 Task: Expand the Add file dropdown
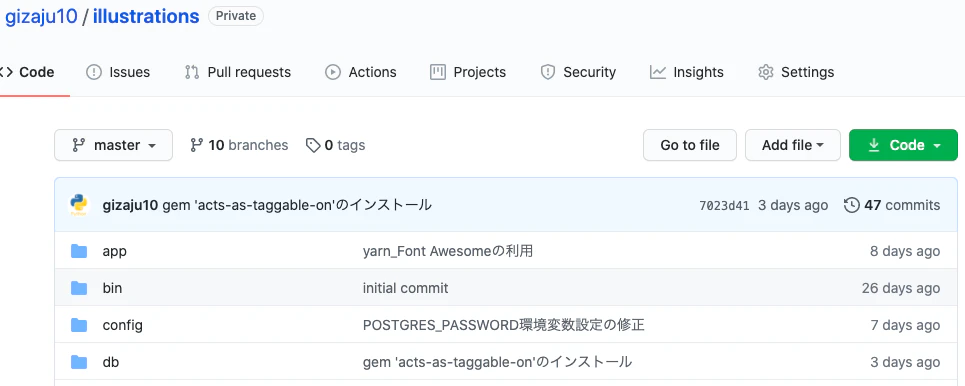tap(793, 145)
